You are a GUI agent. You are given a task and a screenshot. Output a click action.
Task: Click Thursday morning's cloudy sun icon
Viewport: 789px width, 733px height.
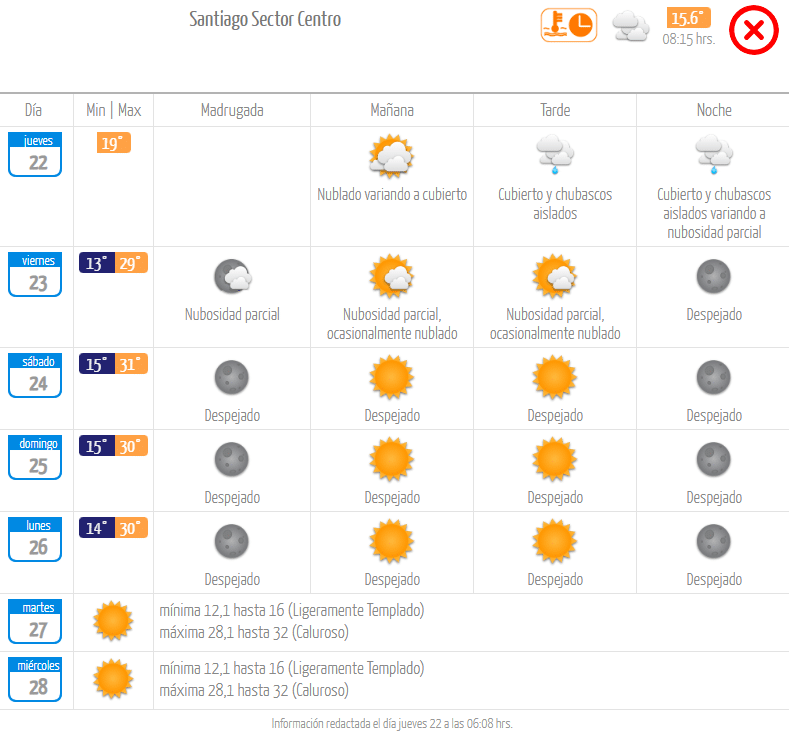click(392, 157)
